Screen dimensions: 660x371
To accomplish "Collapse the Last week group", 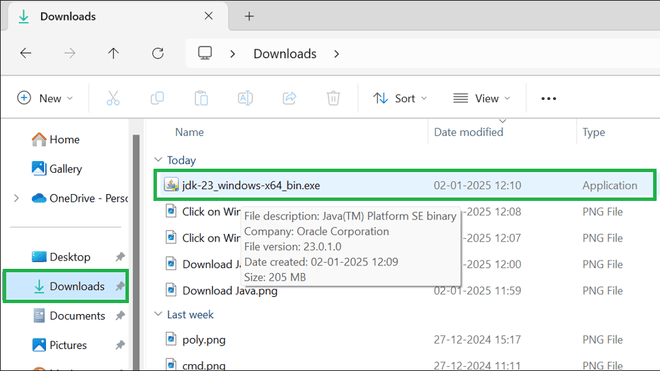I will point(158,314).
